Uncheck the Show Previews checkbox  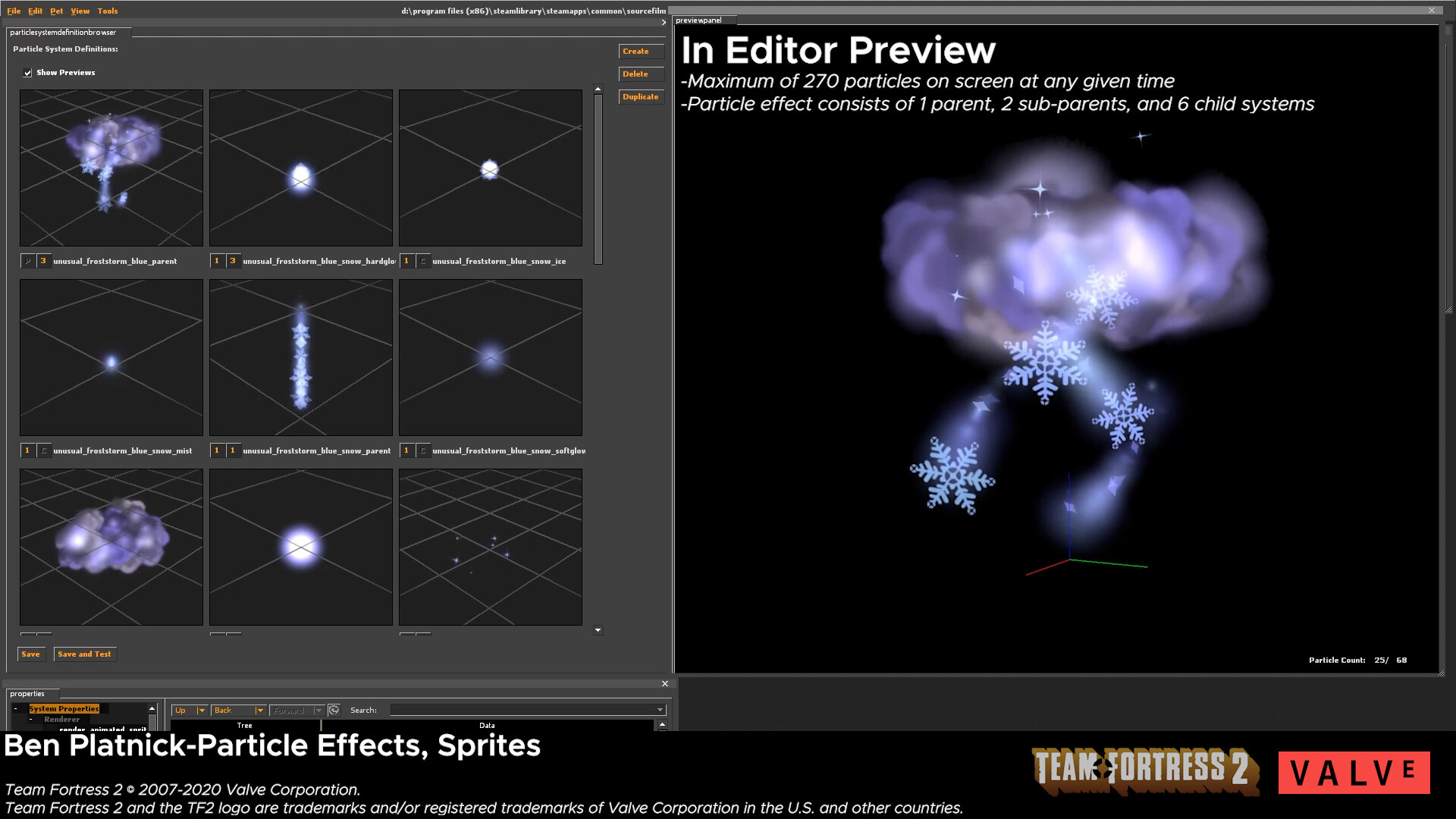click(x=28, y=72)
